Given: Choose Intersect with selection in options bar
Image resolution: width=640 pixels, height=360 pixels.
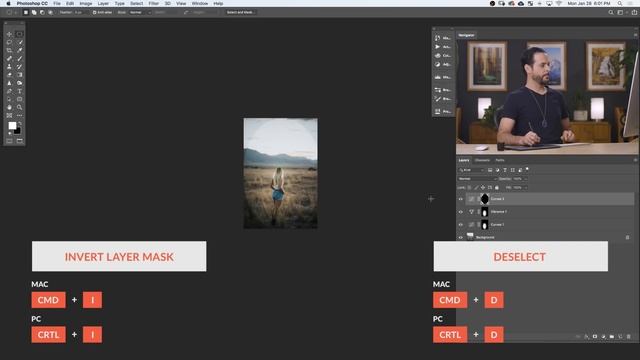Looking at the screenshot, I should (x=51, y=13).
